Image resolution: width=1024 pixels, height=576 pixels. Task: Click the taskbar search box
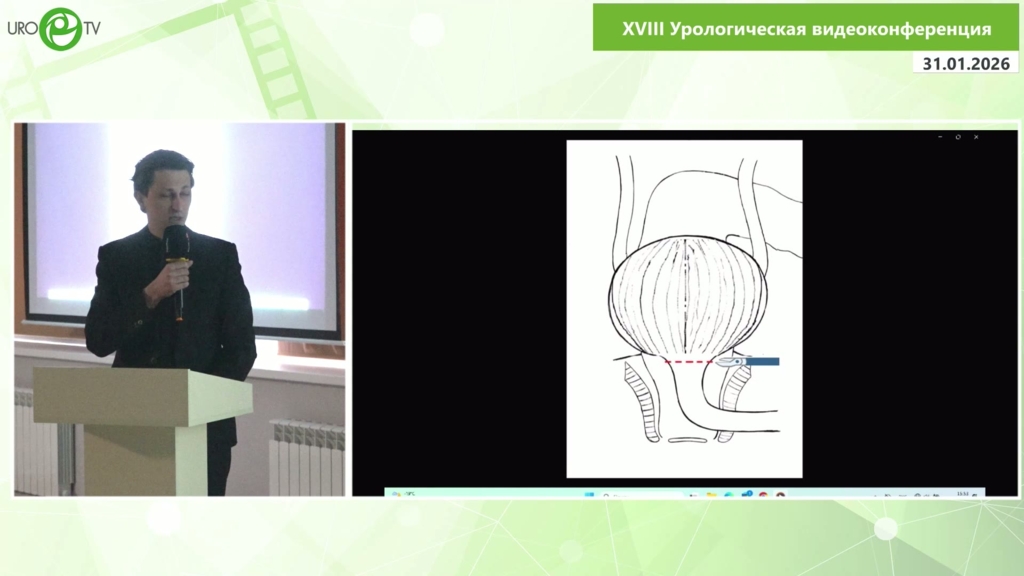click(620, 494)
